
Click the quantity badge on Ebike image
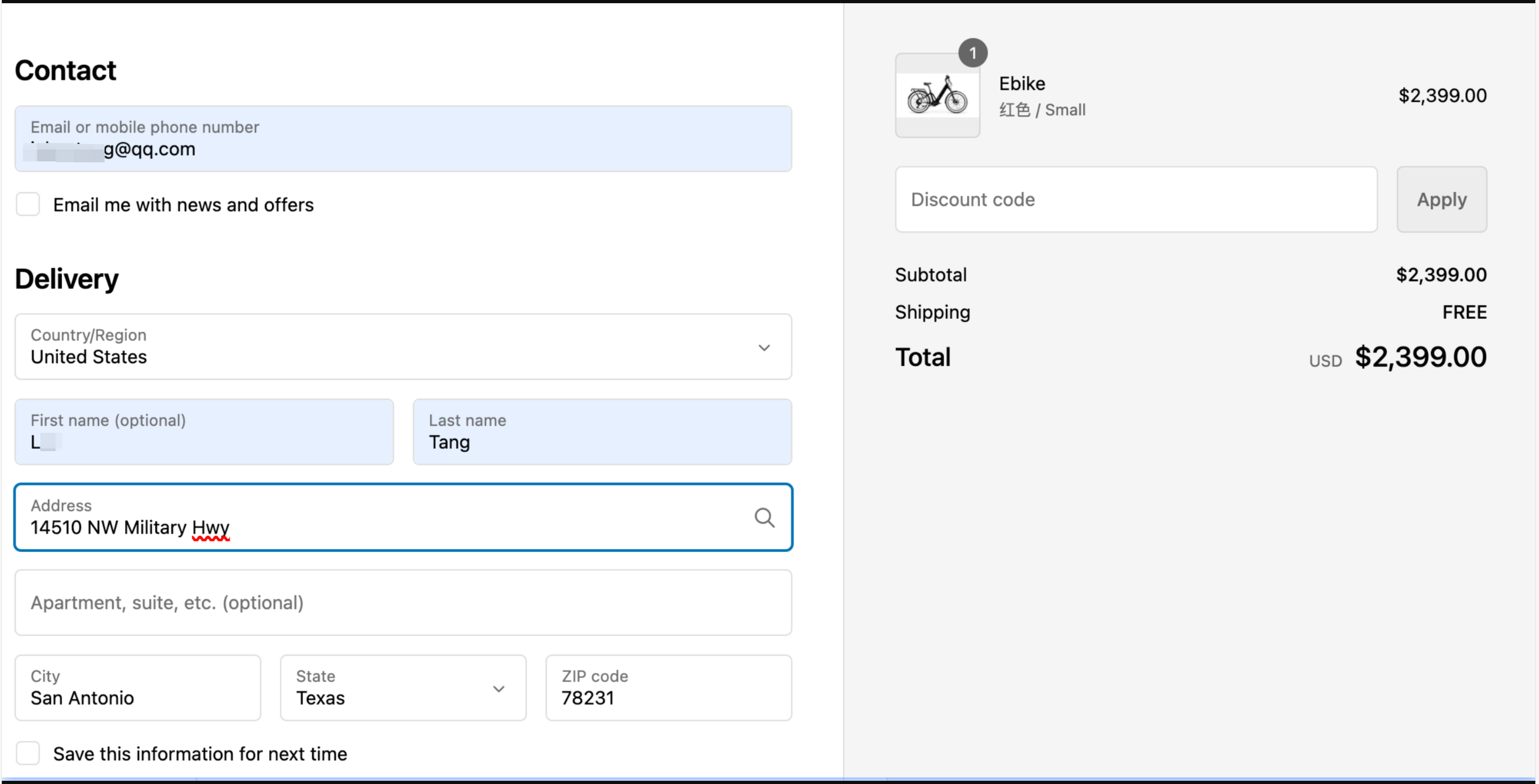pos(973,53)
